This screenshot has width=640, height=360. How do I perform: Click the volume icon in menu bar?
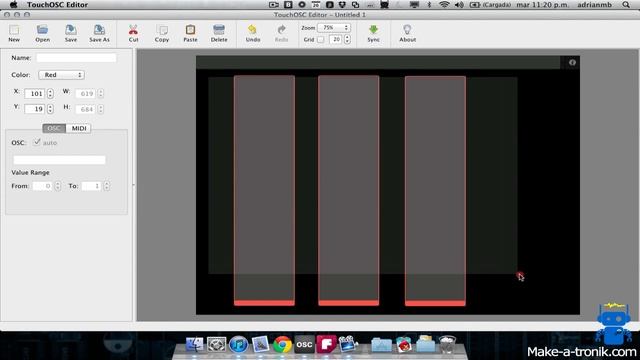coord(459,5)
